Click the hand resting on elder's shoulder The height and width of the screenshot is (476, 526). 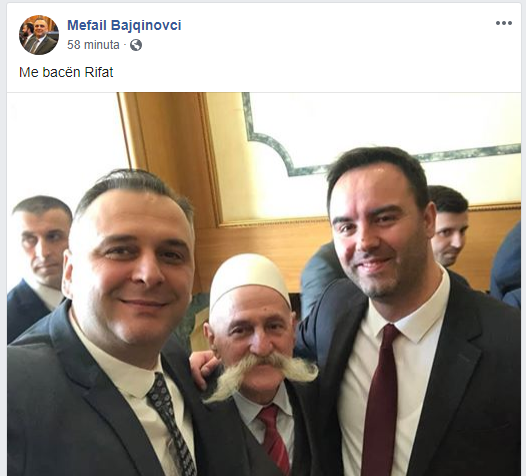coord(203,368)
